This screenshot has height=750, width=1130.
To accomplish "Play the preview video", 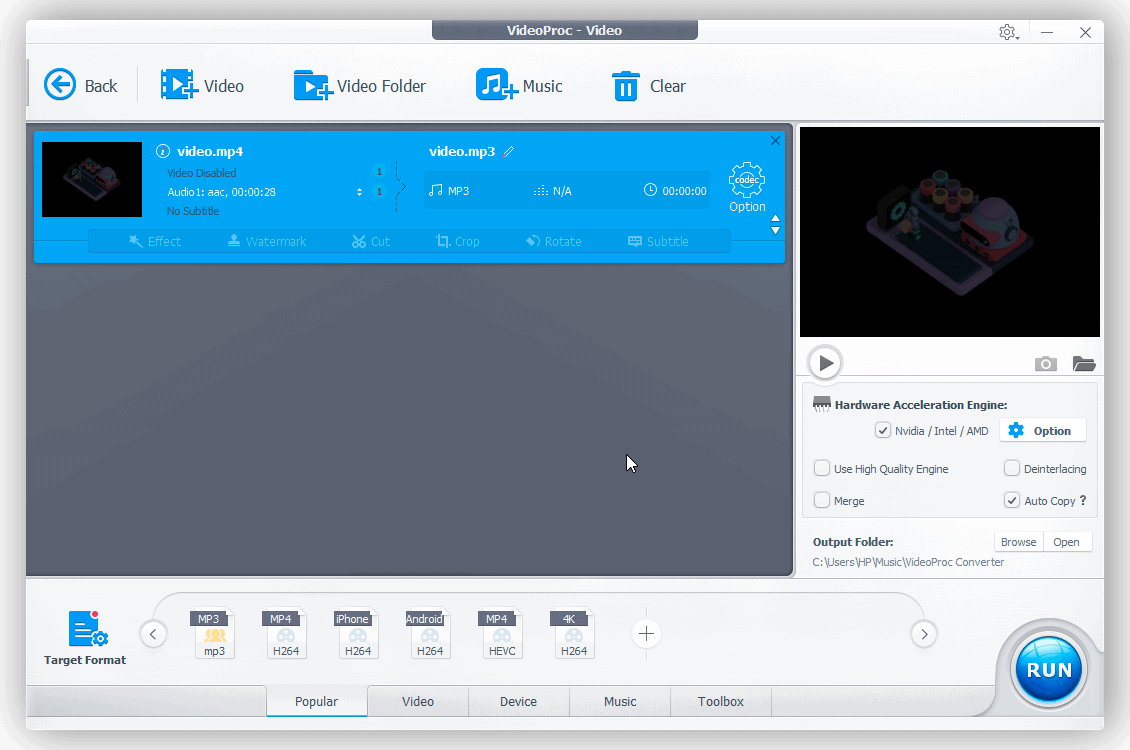I will coord(825,363).
